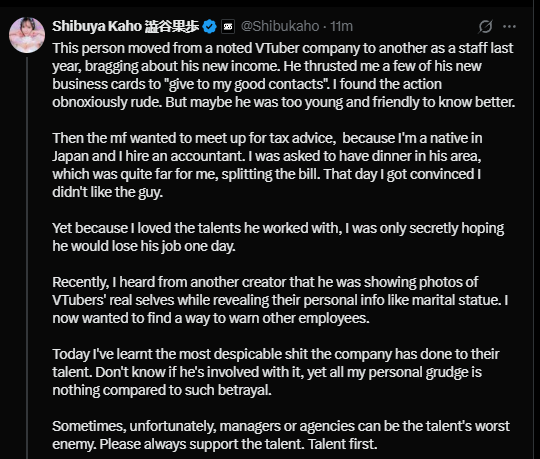The image size is (540, 459).
Task: Click the line 'obnoxiously rude. But maybe he'
Action: [x=284, y=102]
